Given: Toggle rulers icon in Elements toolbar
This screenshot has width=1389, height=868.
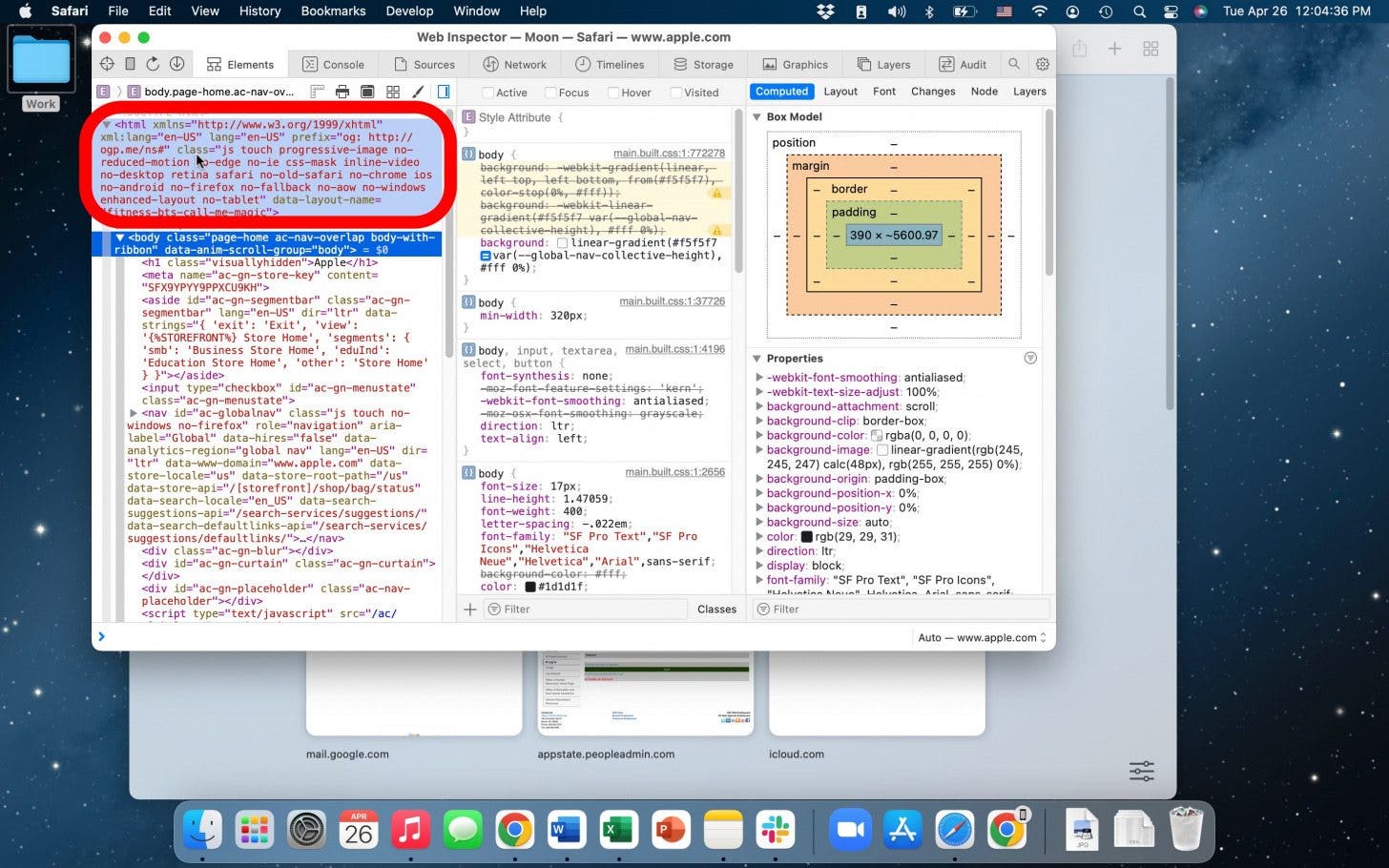Looking at the screenshot, I should click(x=318, y=92).
